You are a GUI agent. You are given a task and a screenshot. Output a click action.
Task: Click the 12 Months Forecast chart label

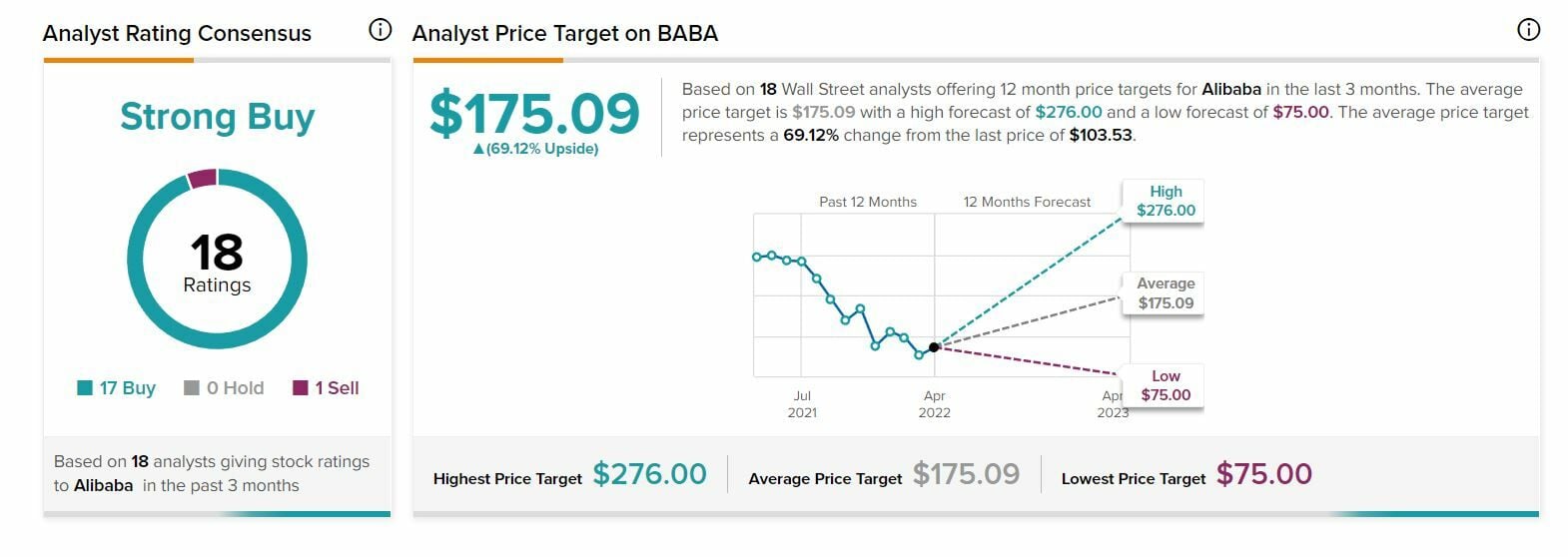point(1027,202)
